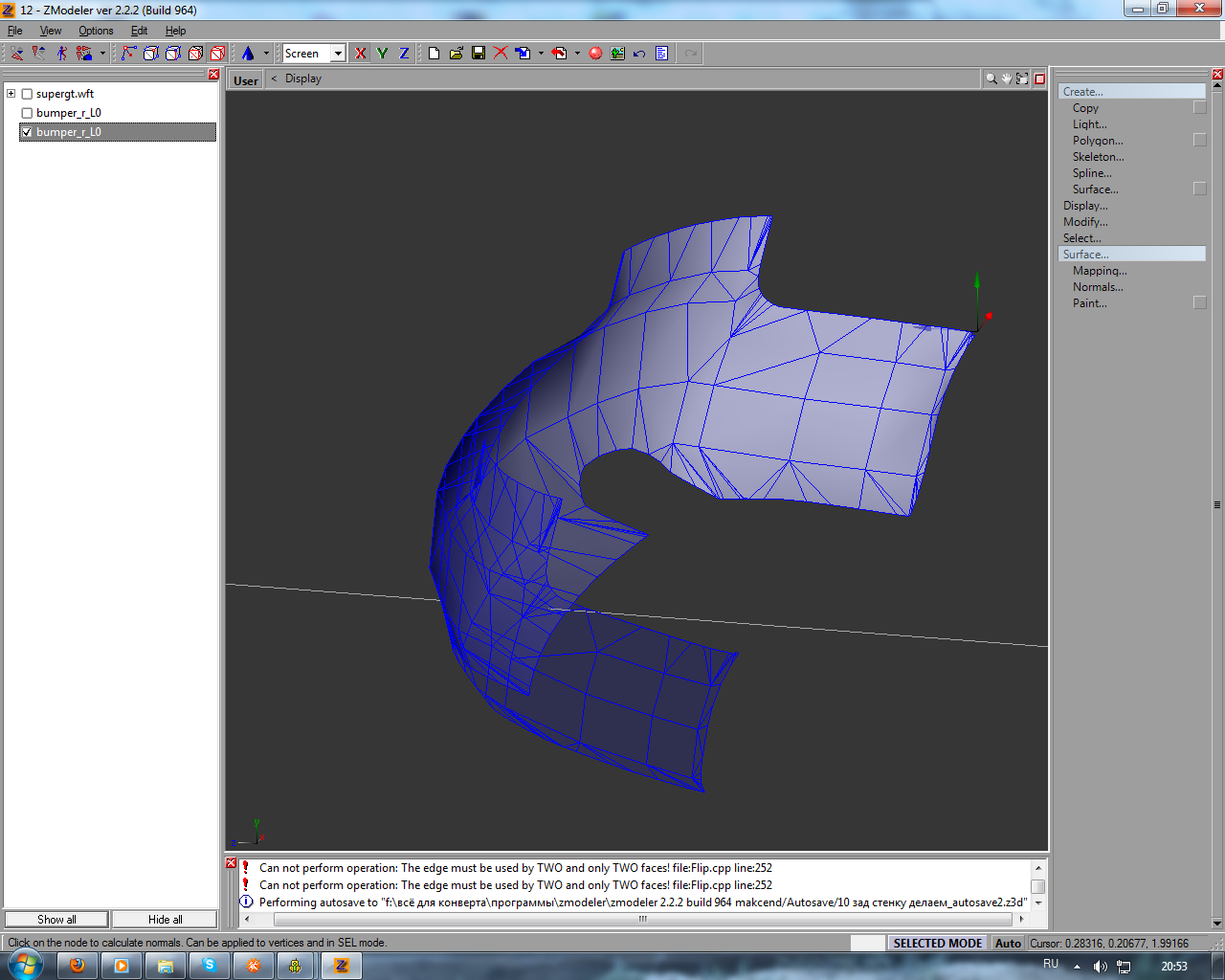Open the selection tools dropdown arrow

[x=102, y=54]
